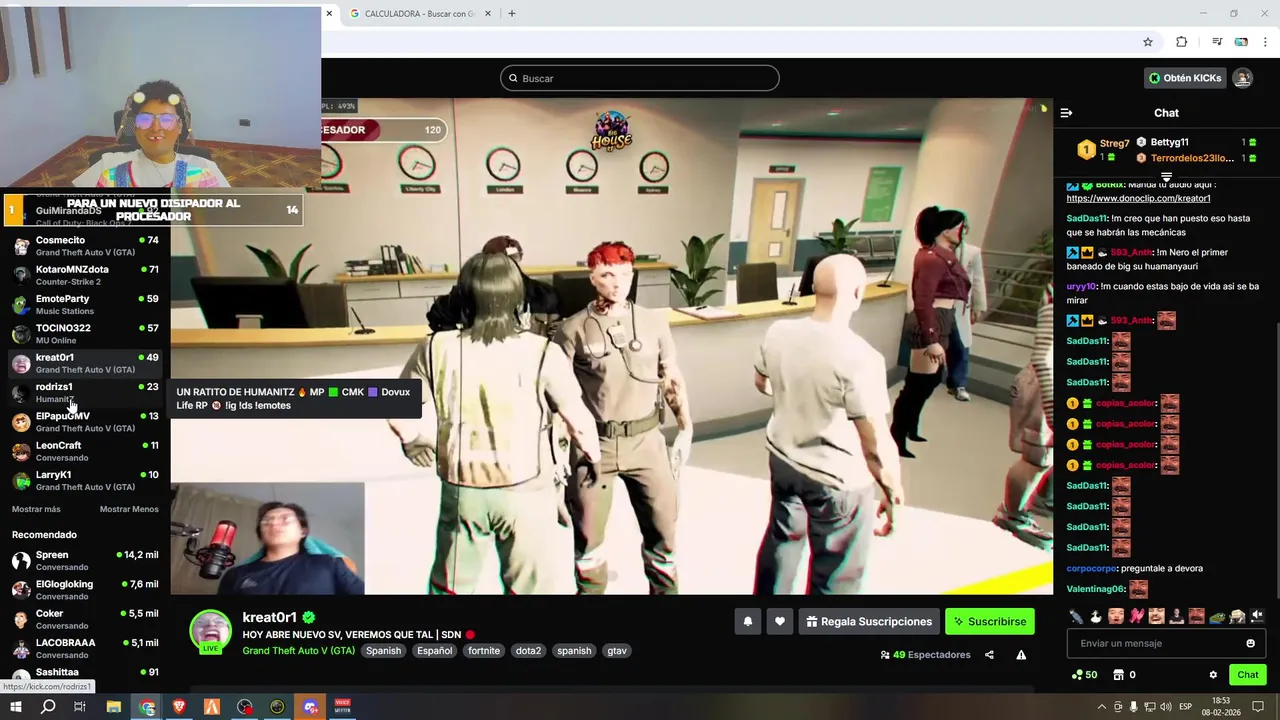Open recommended channel Coker

coord(85,619)
